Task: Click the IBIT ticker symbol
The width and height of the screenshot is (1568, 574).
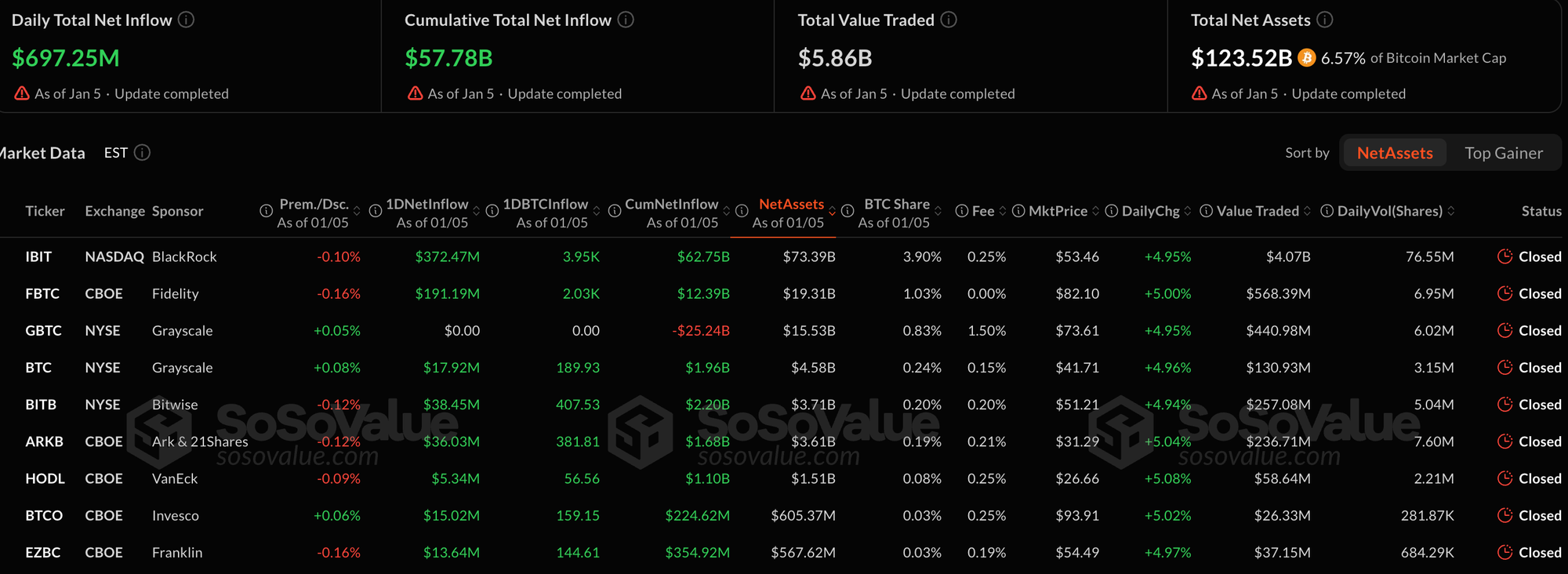Action: coord(40,256)
